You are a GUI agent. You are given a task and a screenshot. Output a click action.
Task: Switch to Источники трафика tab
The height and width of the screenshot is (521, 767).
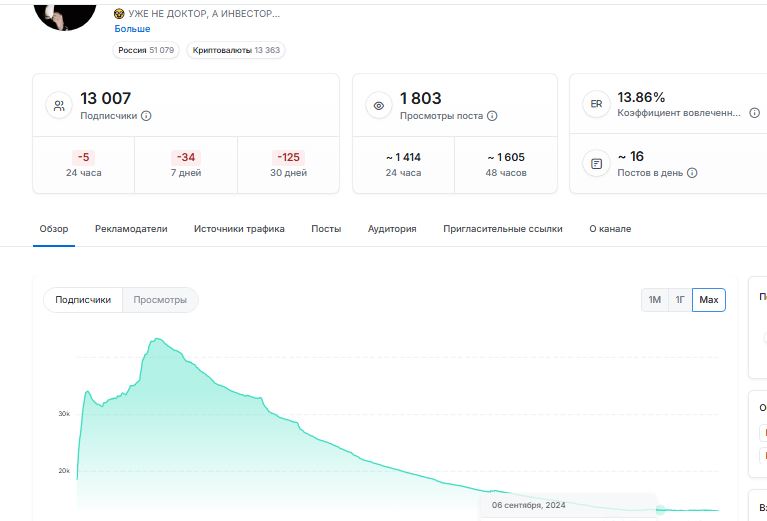pyautogui.click(x=239, y=229)
